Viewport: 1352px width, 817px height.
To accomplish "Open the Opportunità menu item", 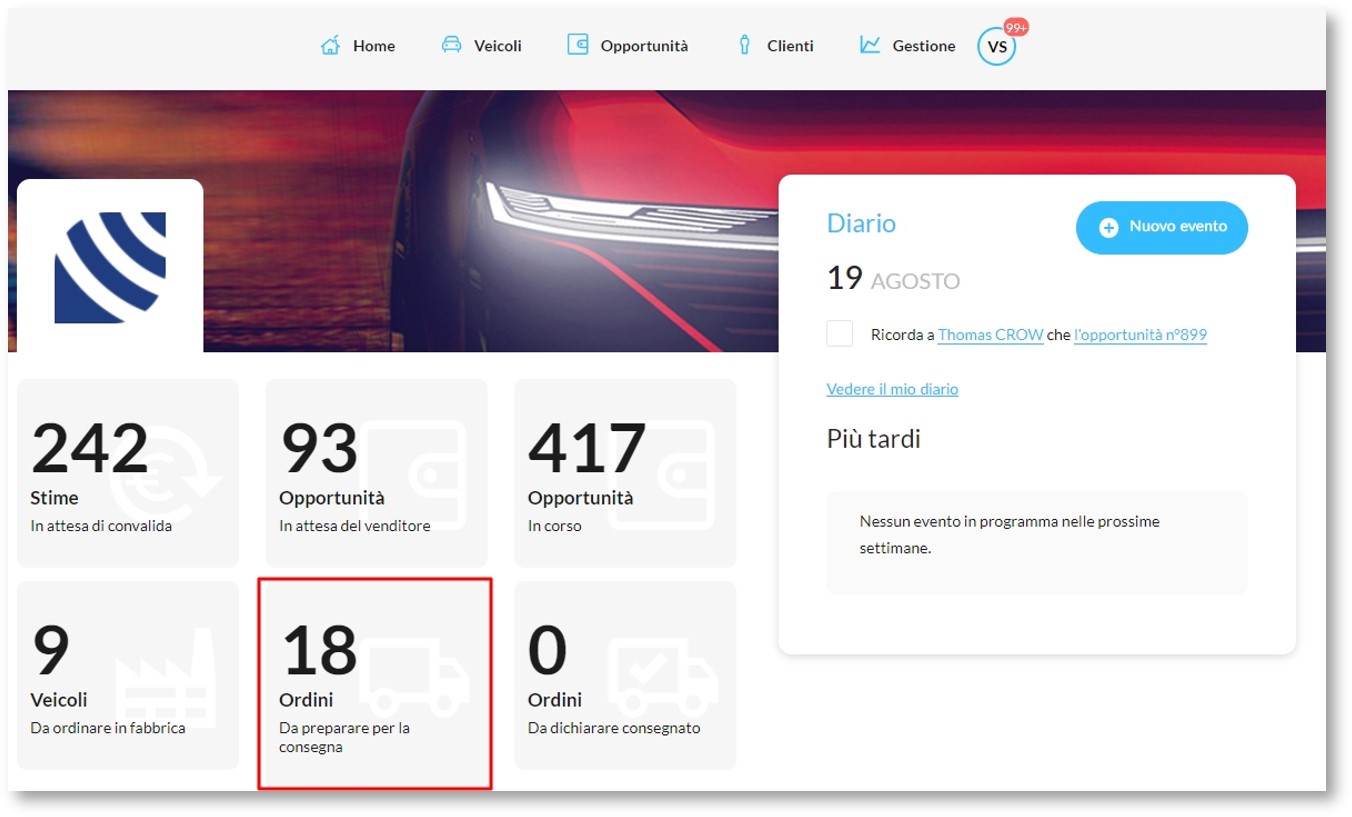I will click(628, 45).
